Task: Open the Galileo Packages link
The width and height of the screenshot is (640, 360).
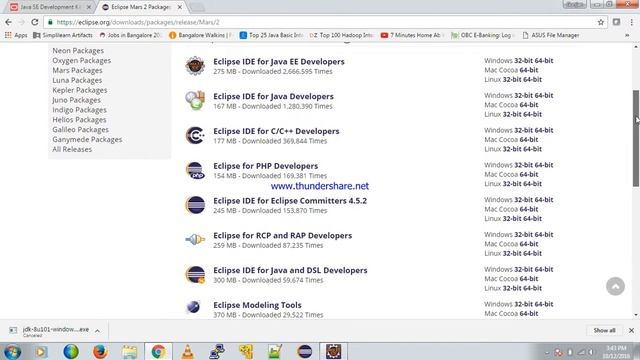Action: (x=80, y=130)
